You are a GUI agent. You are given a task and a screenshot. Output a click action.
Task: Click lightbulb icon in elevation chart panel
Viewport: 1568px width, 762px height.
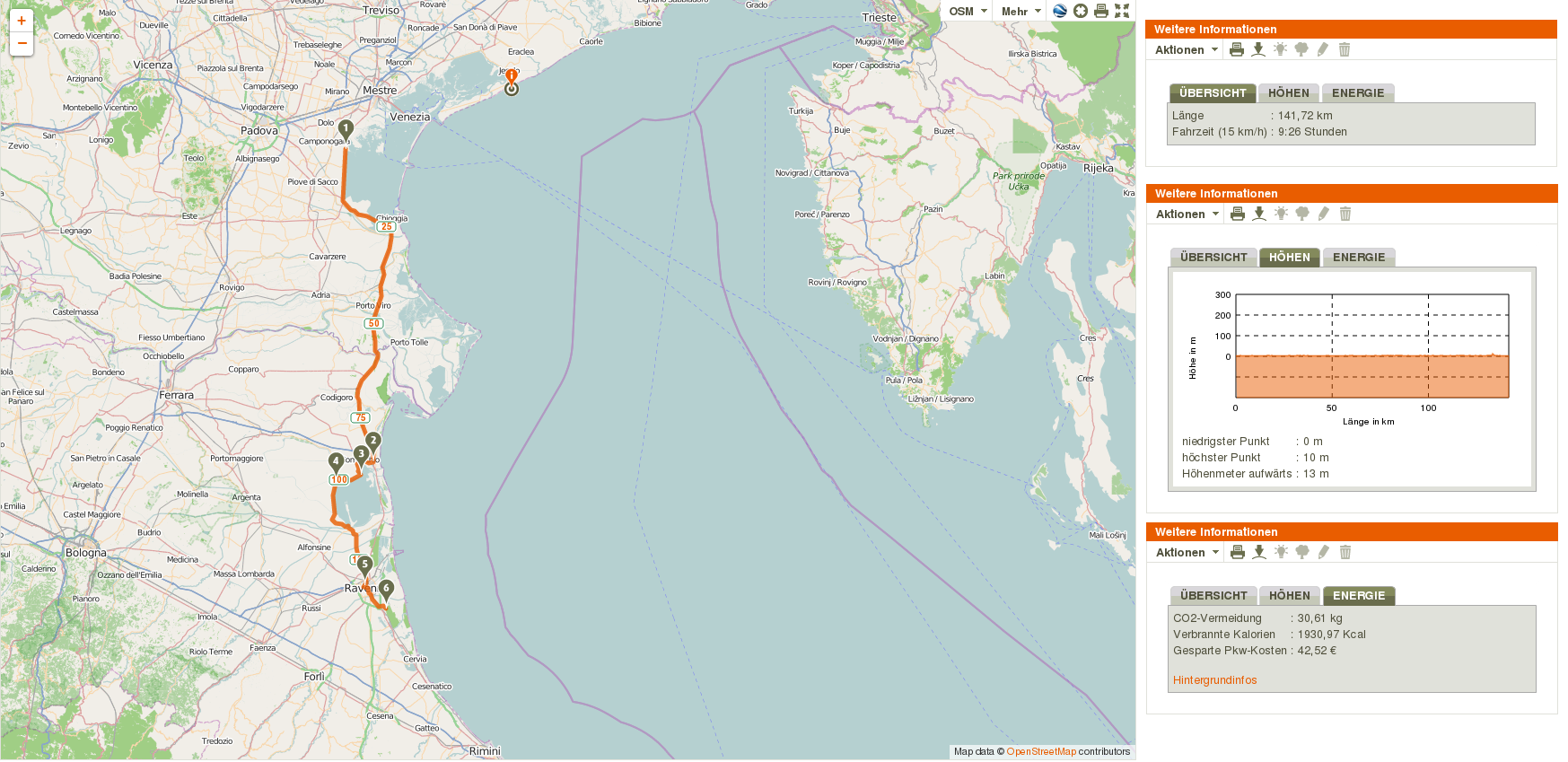coord(1281,214)
